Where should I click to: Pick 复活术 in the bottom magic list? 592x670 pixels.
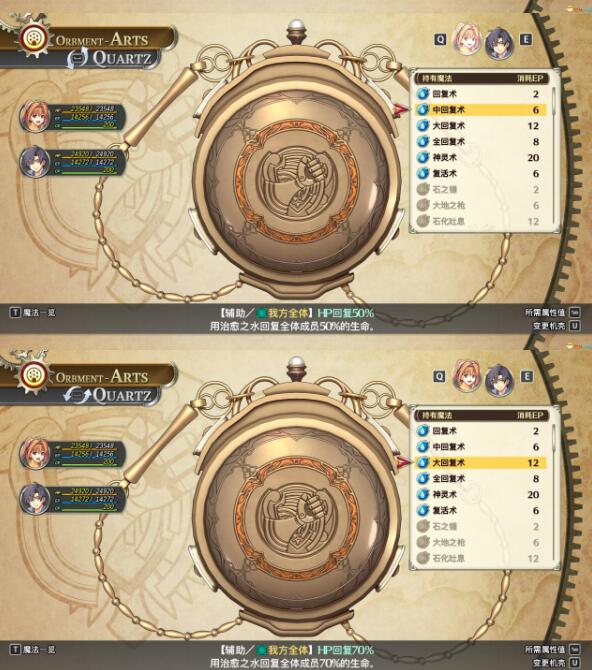[x=480, y=510]
